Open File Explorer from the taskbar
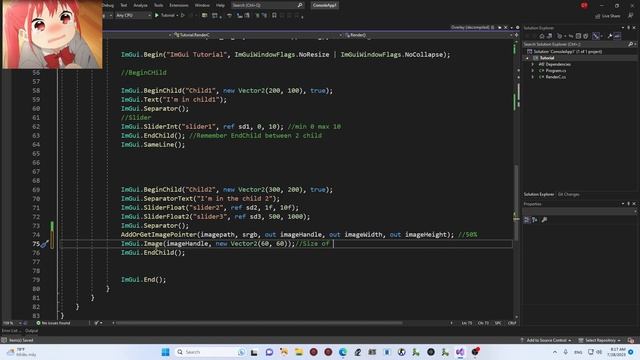This screenshot has height=360, width=640. click(299, 352)
